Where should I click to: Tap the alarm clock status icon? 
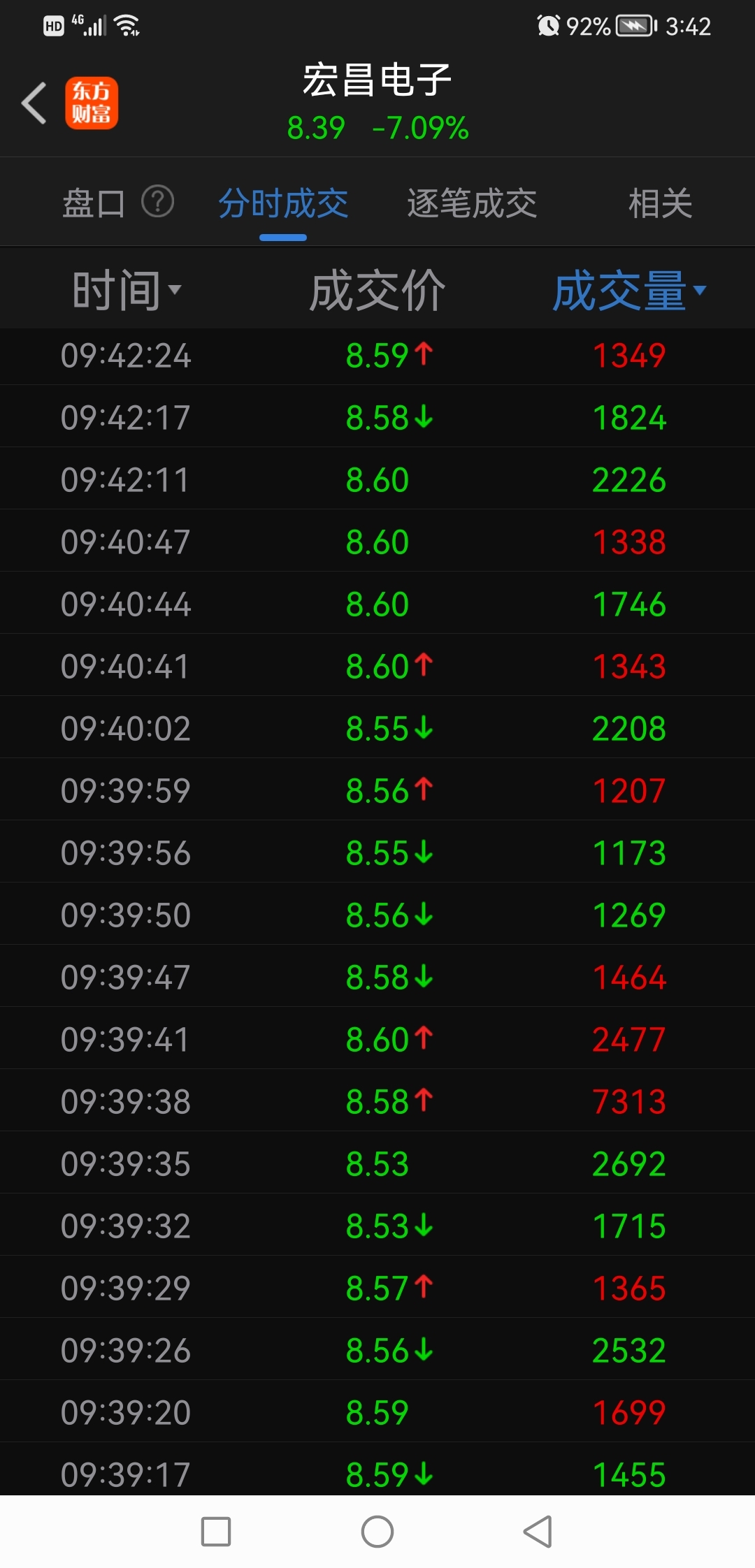pyautogui.click(x=548, y=27)
